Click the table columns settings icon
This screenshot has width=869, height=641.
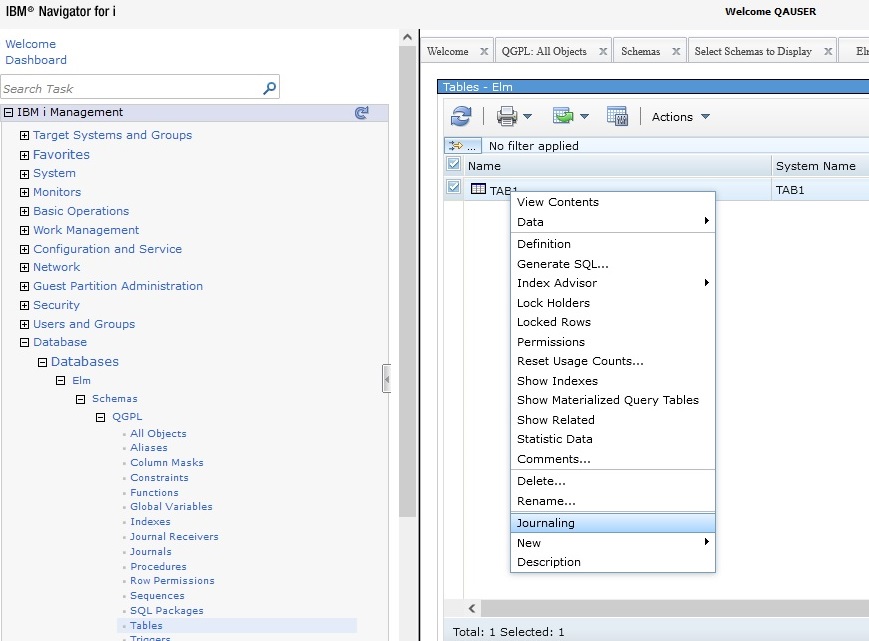617,117
